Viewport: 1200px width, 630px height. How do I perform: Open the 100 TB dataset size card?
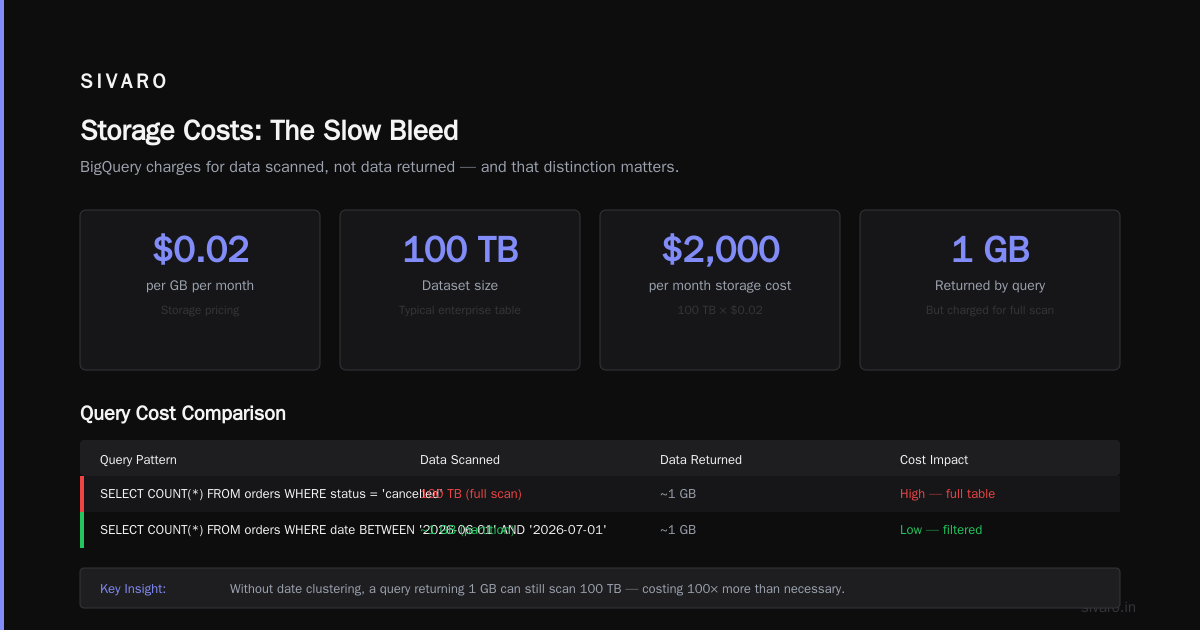point(460,290)
